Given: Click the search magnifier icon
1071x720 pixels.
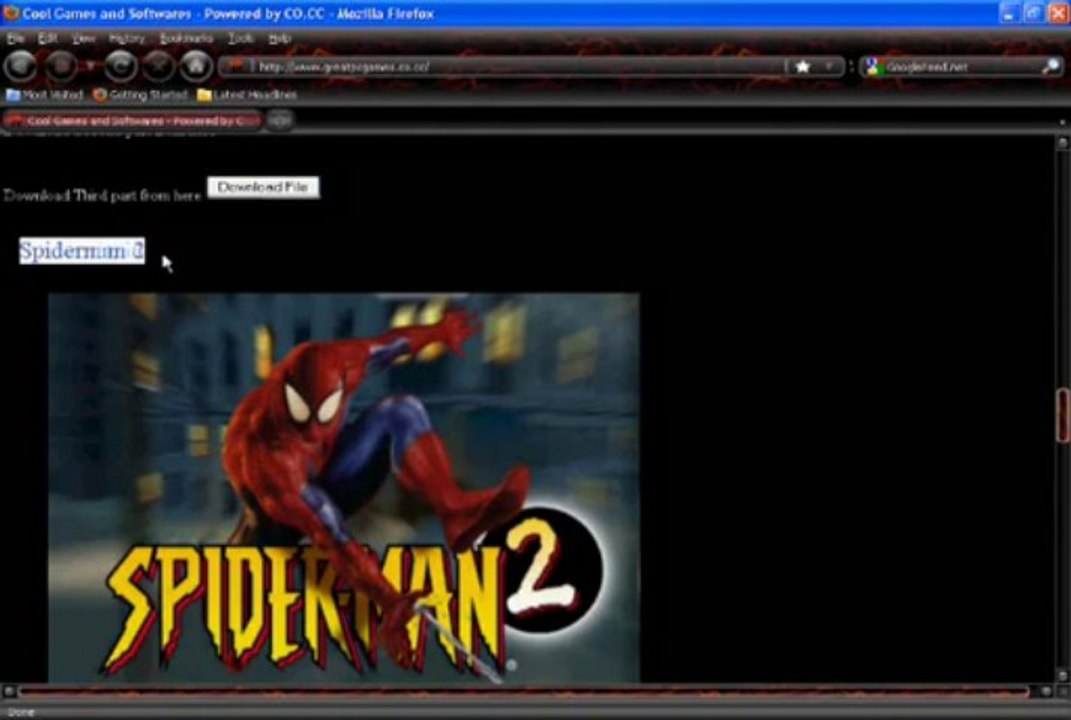Looking at the screenshot, I should click(1051, 66).
